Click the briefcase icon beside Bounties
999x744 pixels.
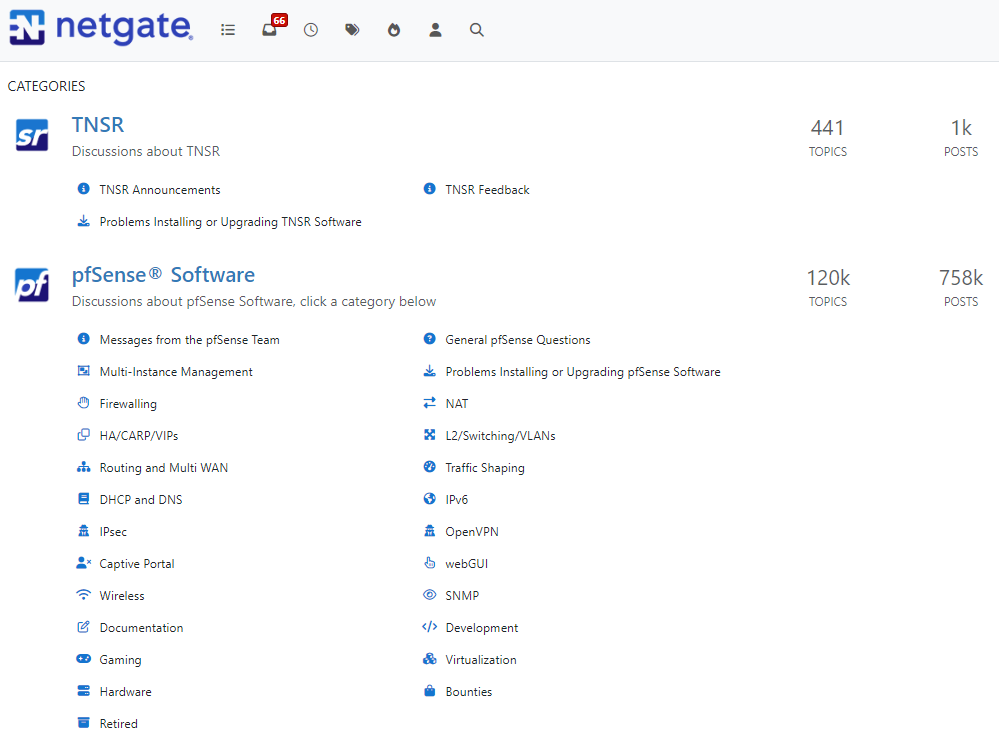(x=429, y=690)
